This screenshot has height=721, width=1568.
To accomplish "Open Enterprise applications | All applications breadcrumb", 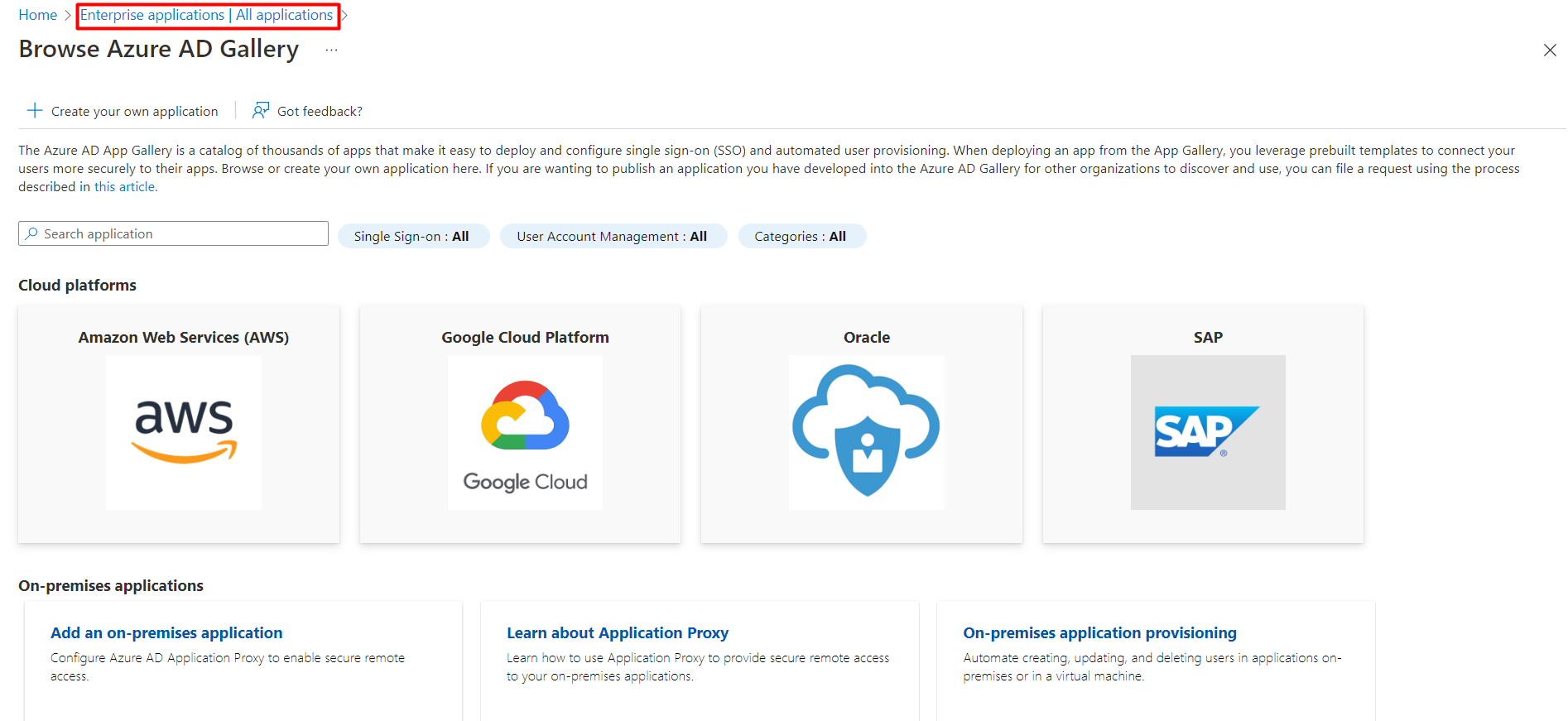I will pos(207,15).
